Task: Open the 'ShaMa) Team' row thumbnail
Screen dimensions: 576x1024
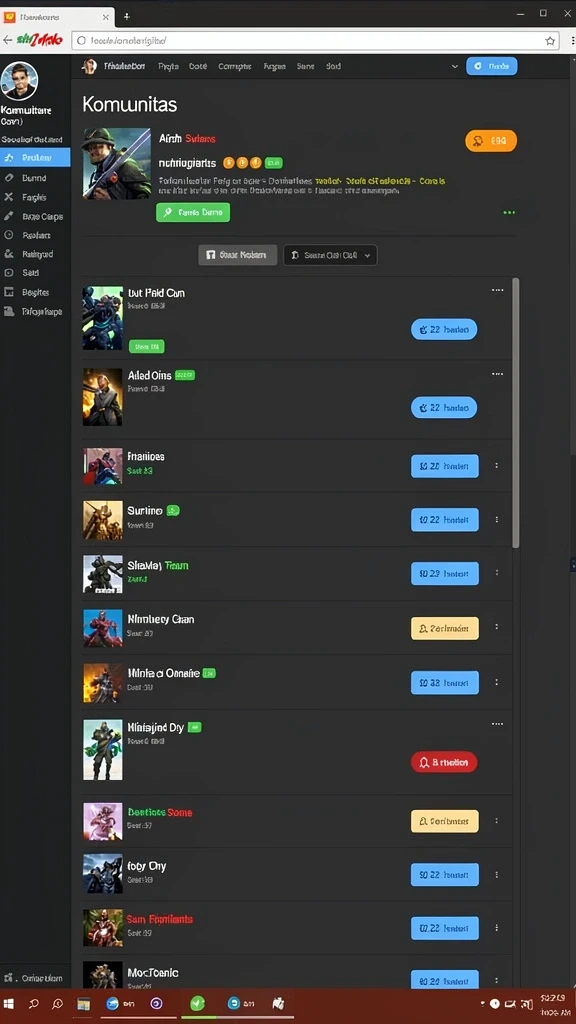Action: pyautogui.click(x=103, y=574)
